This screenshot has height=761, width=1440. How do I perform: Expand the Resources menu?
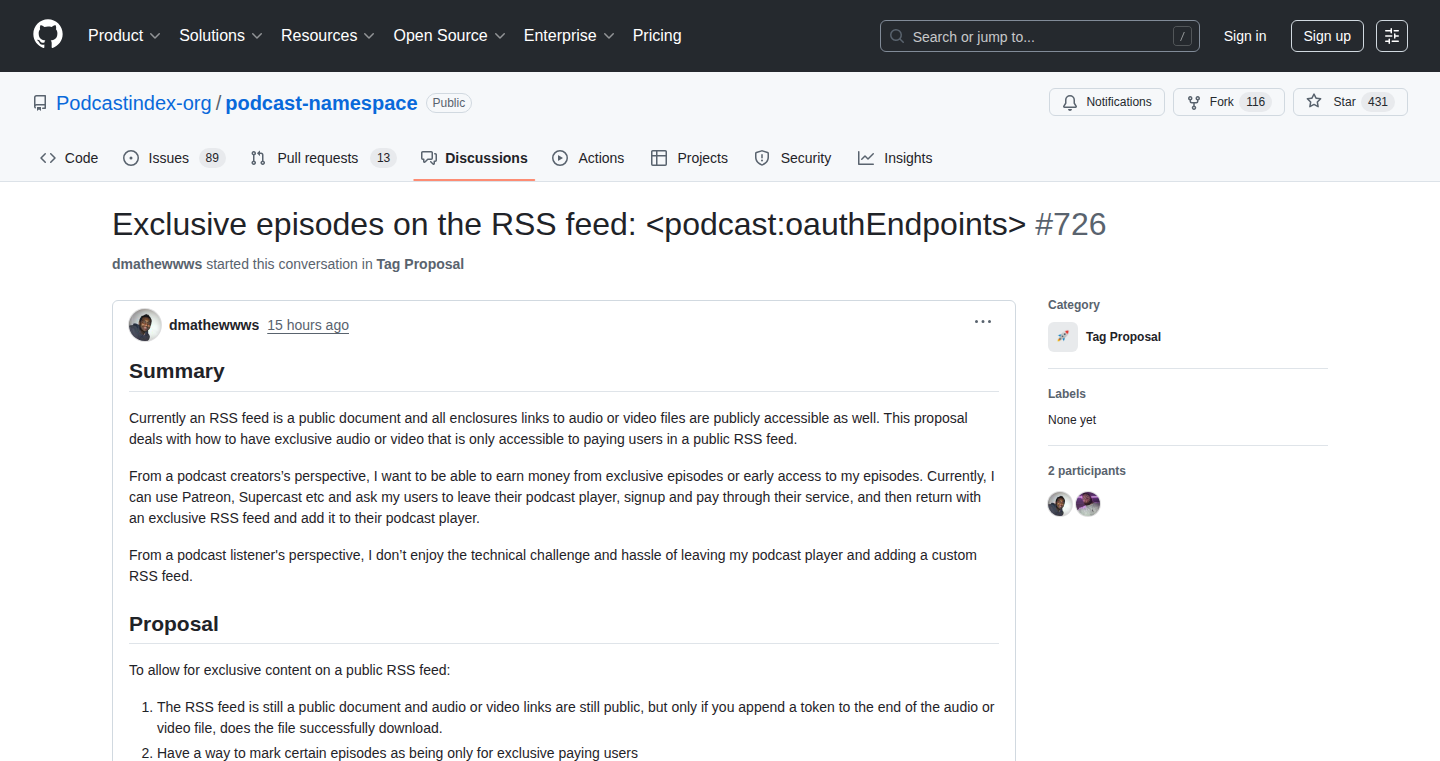point(328,35)
